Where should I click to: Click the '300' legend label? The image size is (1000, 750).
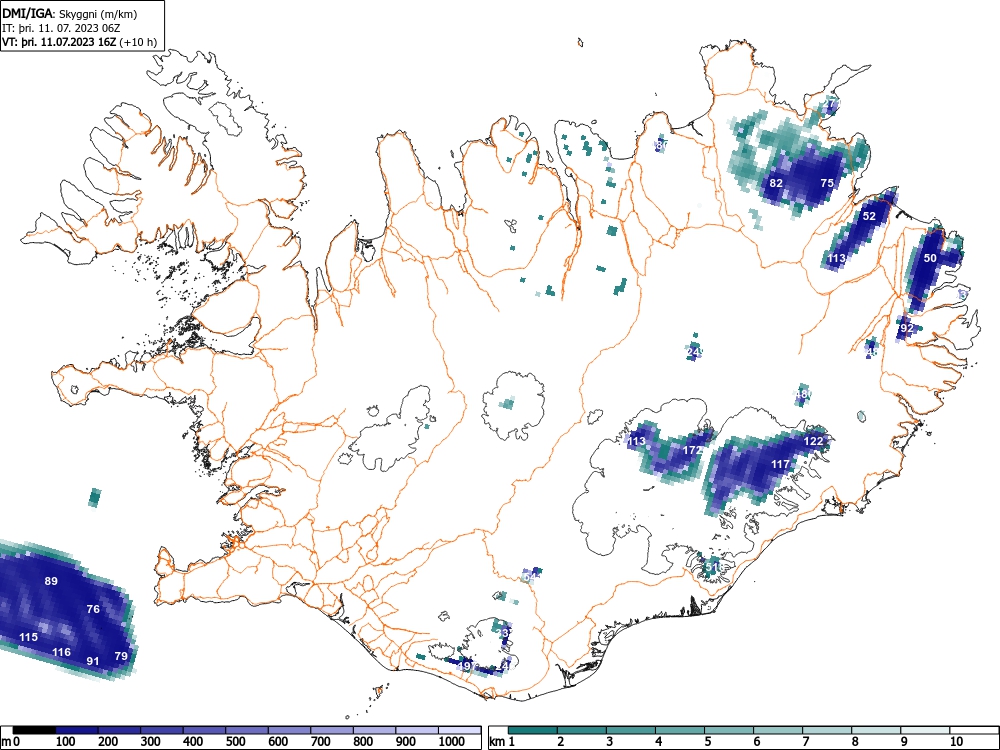(151, 742)
